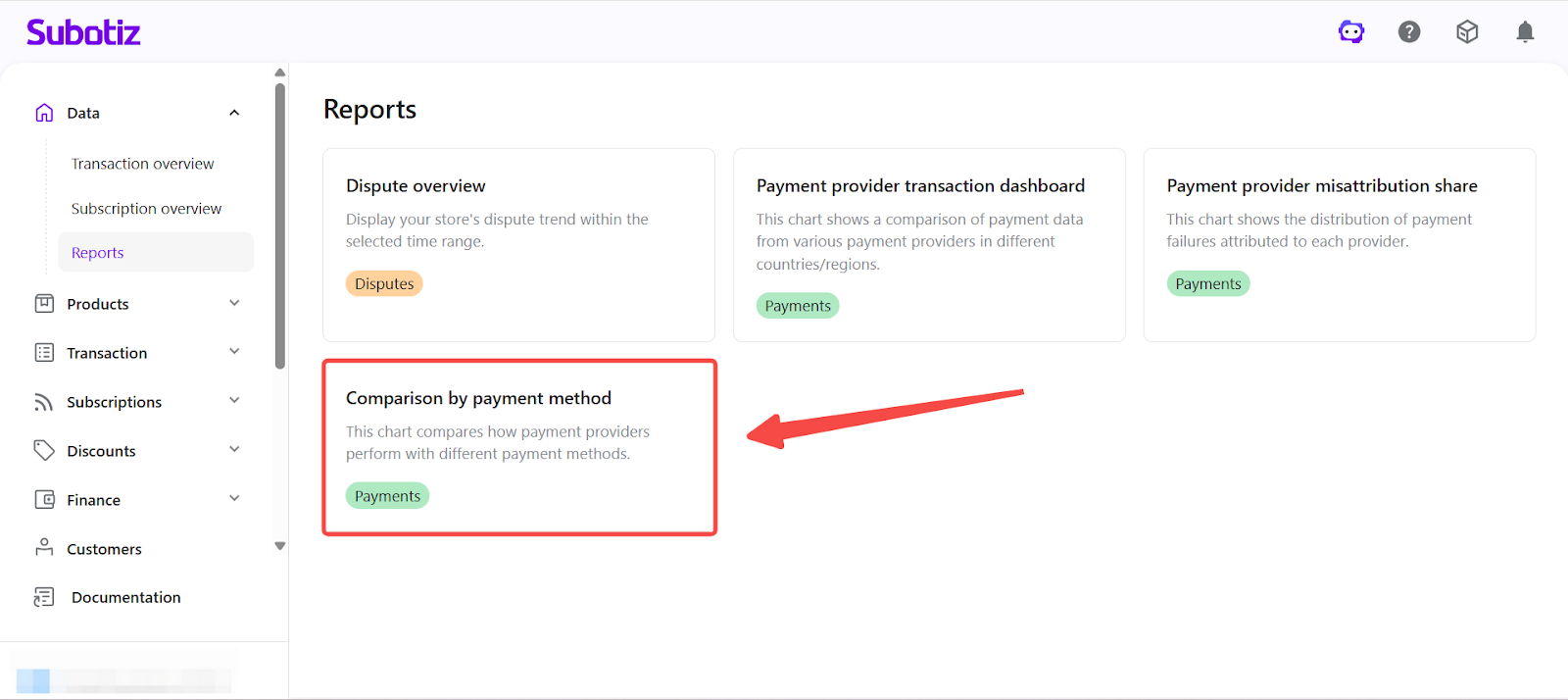Open Subscription overview in sidebar
Image resolution: width=1568 pixels, height=700 pixels.
click(146, 209)
